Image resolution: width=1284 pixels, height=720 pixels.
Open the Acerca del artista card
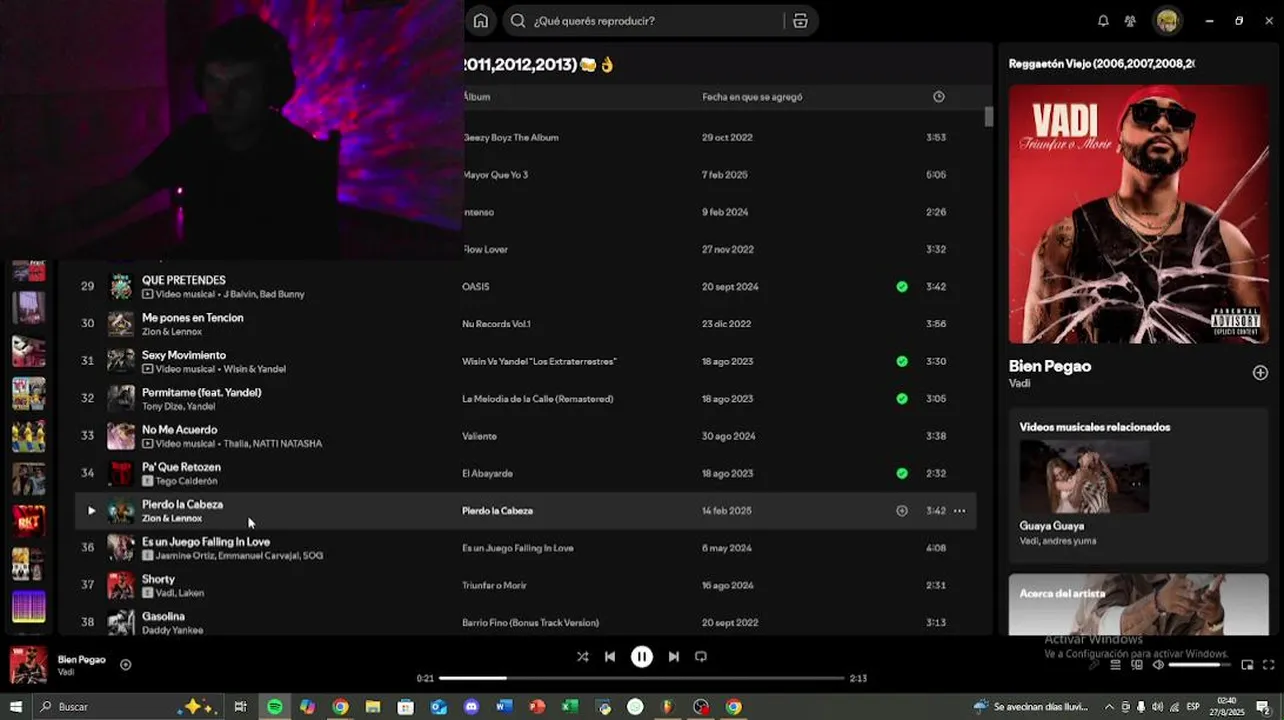(1138, 604)
